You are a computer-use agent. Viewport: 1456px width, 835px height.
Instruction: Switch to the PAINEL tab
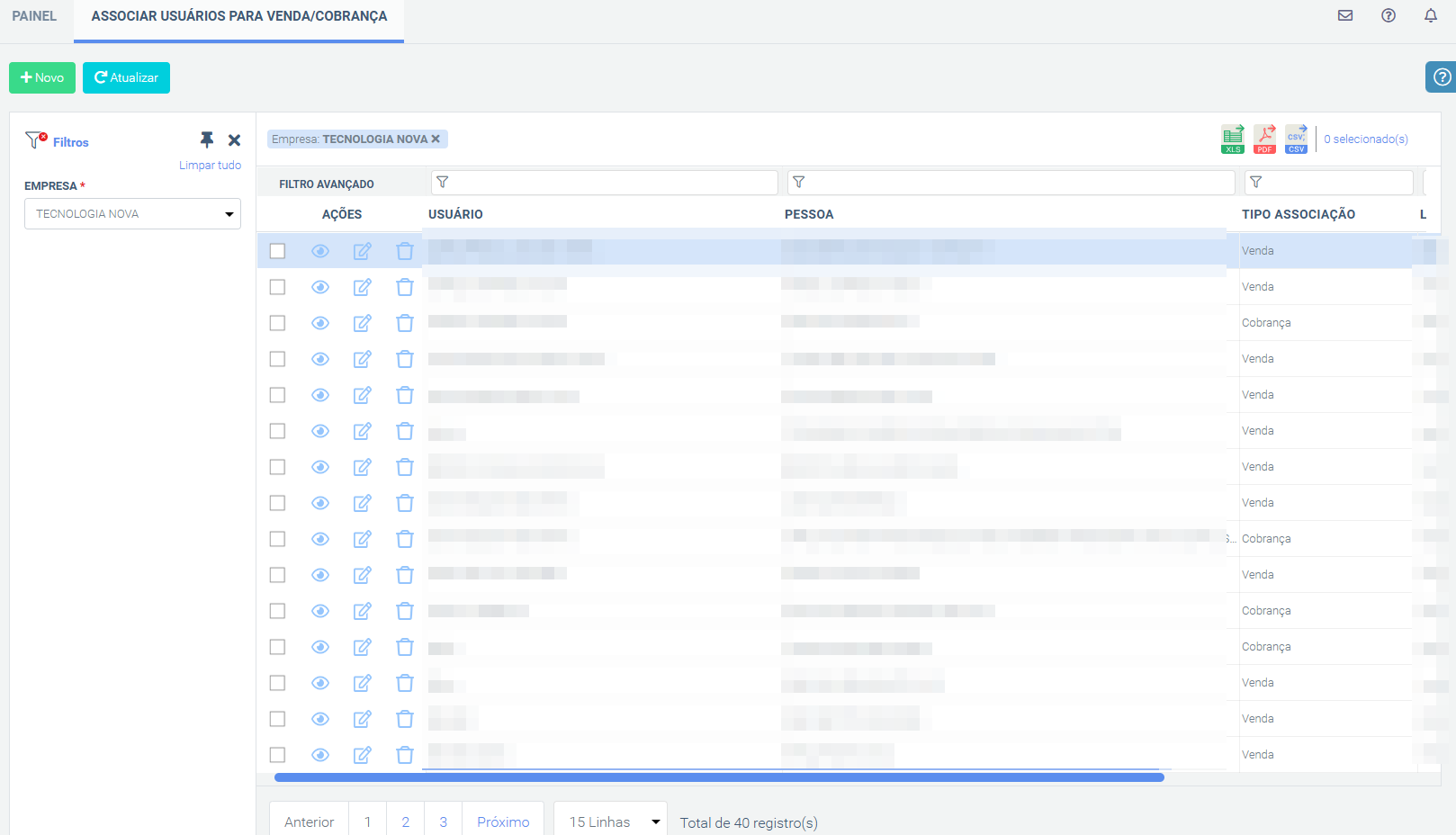(34, 16)
